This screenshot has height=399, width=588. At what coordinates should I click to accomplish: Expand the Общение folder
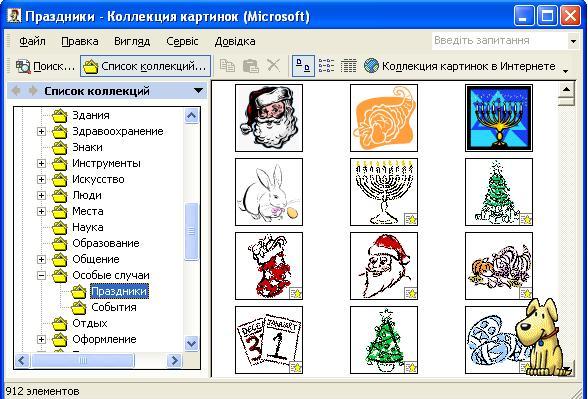pyautogui.click(x=41, y=260)
